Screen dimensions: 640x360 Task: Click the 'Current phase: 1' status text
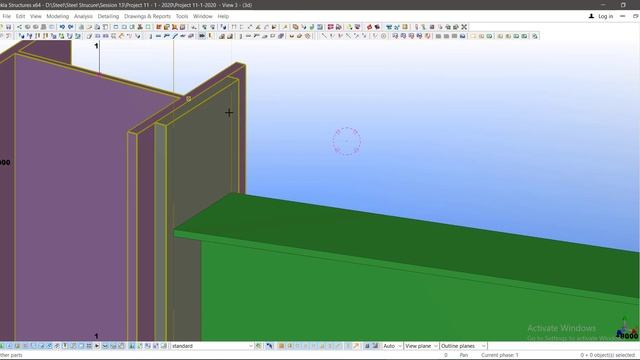coord(500,355)
